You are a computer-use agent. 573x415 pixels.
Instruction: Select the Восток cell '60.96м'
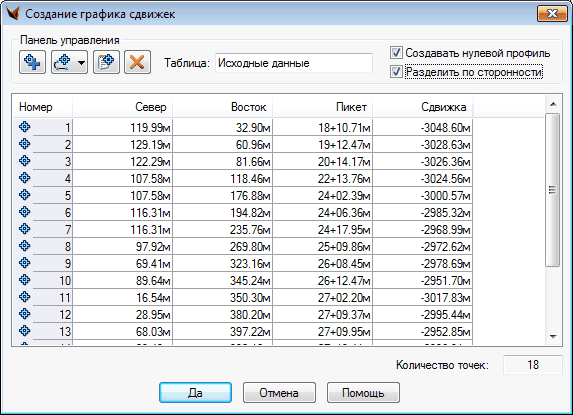[222, 145]
